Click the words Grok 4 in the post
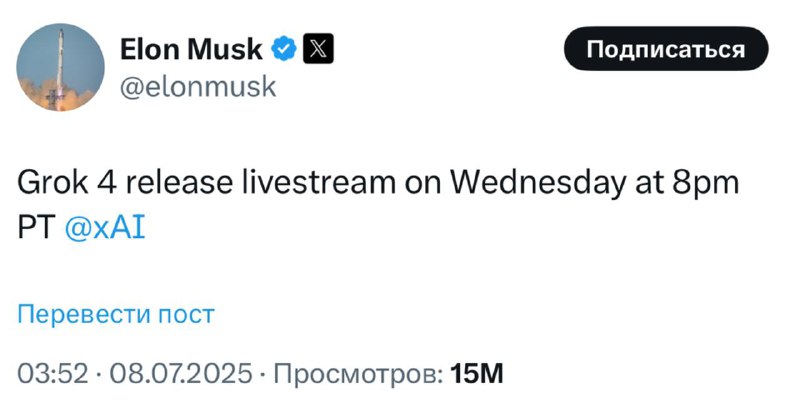This screenshot has height=413, width=800. [x=67, y=183]
